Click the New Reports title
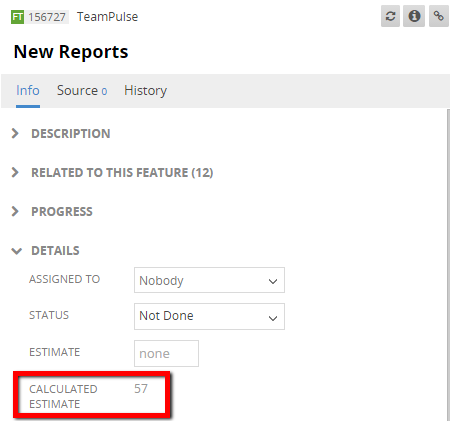Image resolution: width=450 pixels, height=421 pixels. 71,52
